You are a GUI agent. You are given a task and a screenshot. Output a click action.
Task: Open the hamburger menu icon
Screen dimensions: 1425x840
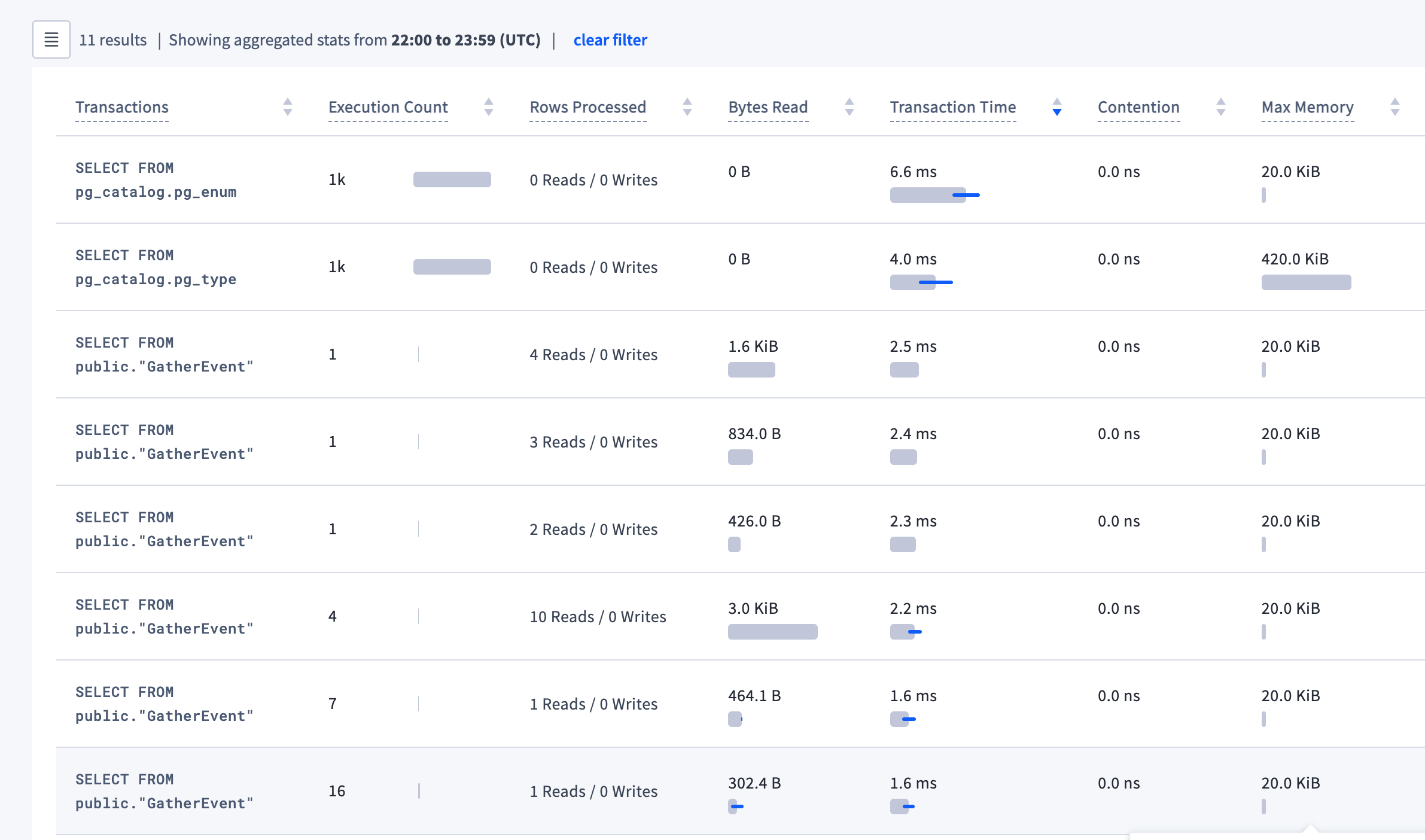51,39
